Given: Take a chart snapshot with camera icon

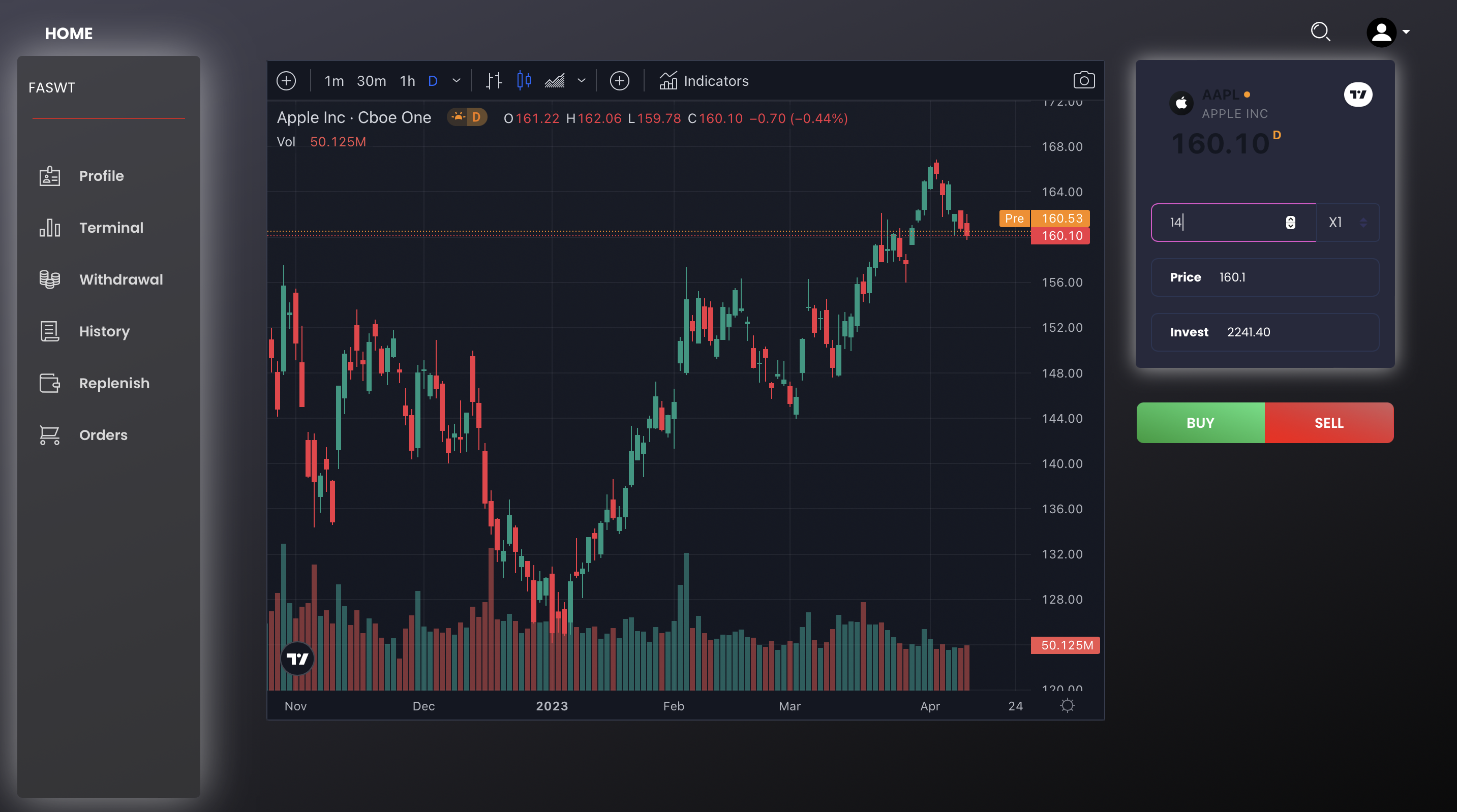Looking at the screenshot, I should click(x=1084, y=80).
